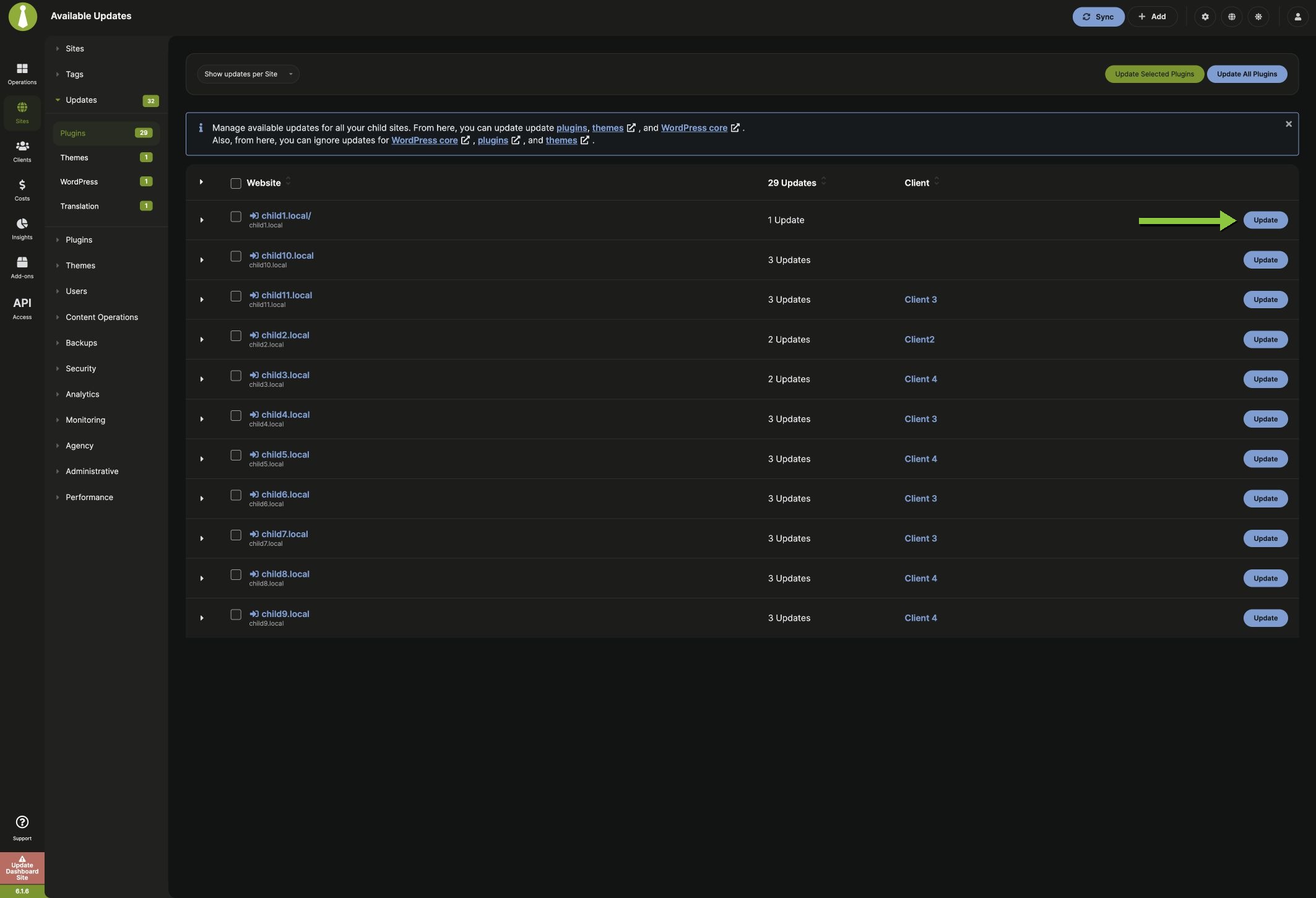This screenshot has height=898, width=1316.
Task: Click login icon next to child2.local
Action: tap(254, 335)
